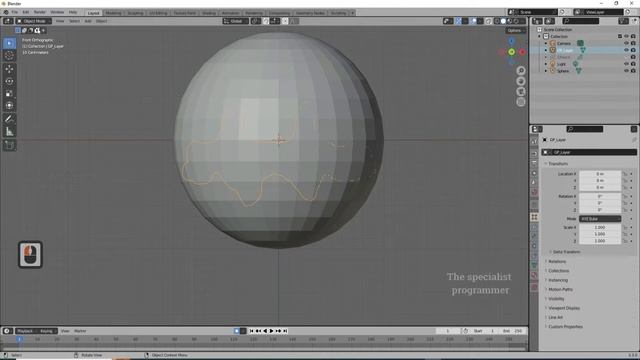The height and width of the screenshot is (360, 640).
Task: Toggle Collection viewport visibility eye
Action: [x=626, y=36]
